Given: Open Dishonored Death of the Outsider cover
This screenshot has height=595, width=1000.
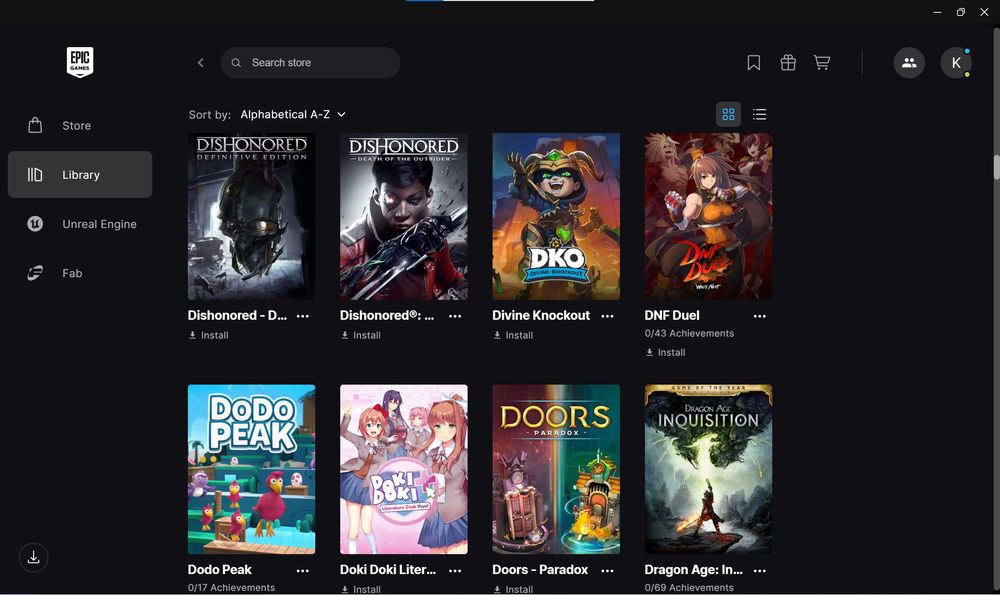Looking at the screenshot, I should (404, 216).
